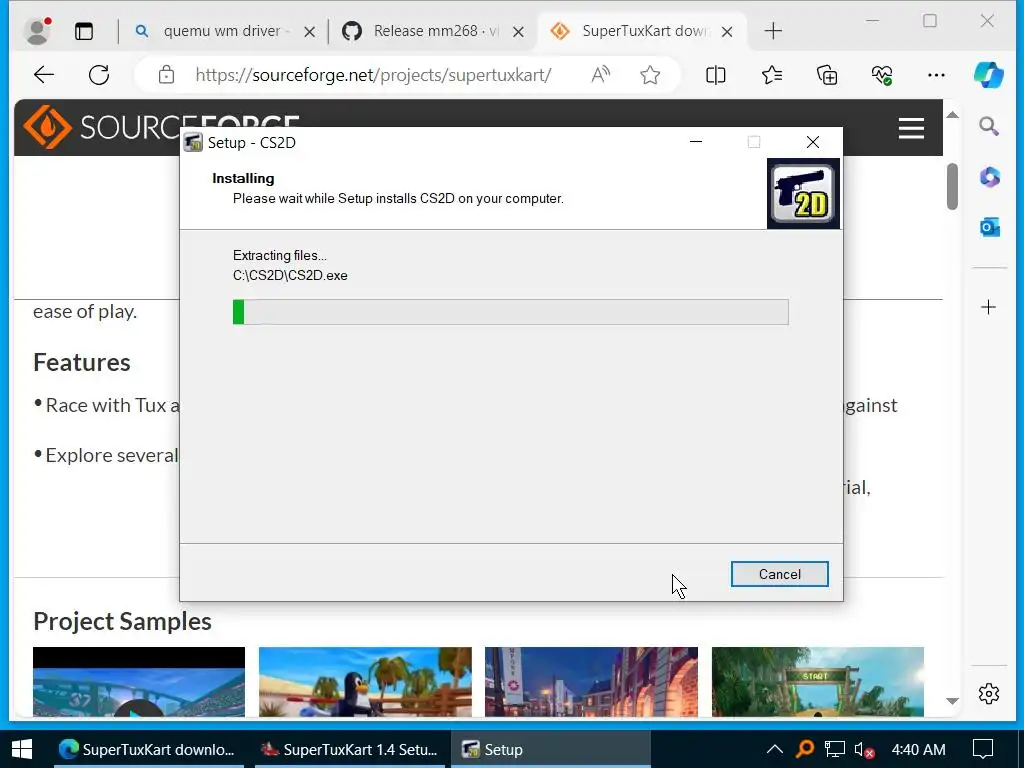Toggle Edge split screen view
Viewport: 1024px width, 768px height.
716,74
